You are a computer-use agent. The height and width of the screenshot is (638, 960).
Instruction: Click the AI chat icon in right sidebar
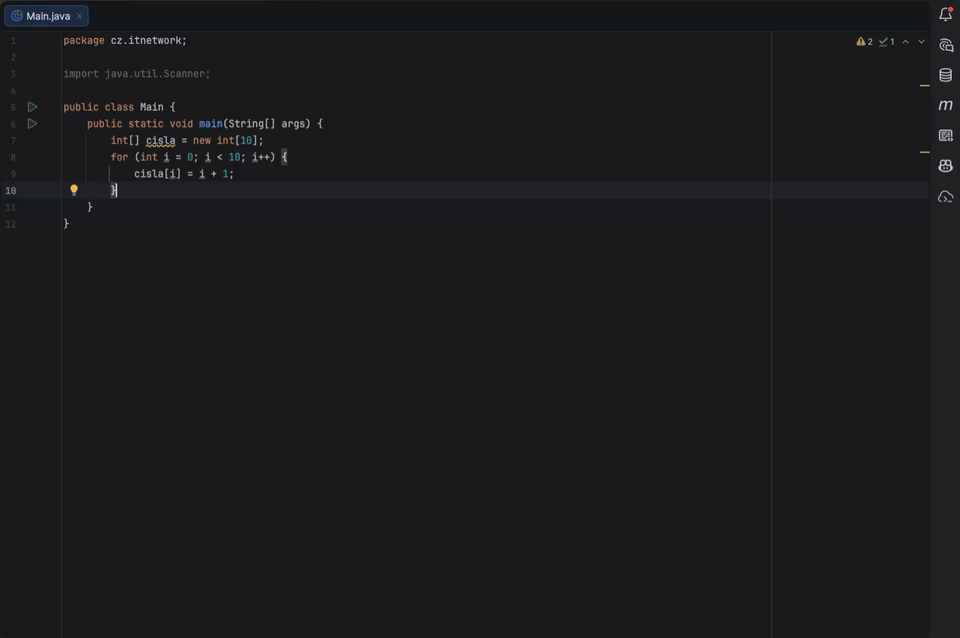(945, 44)
